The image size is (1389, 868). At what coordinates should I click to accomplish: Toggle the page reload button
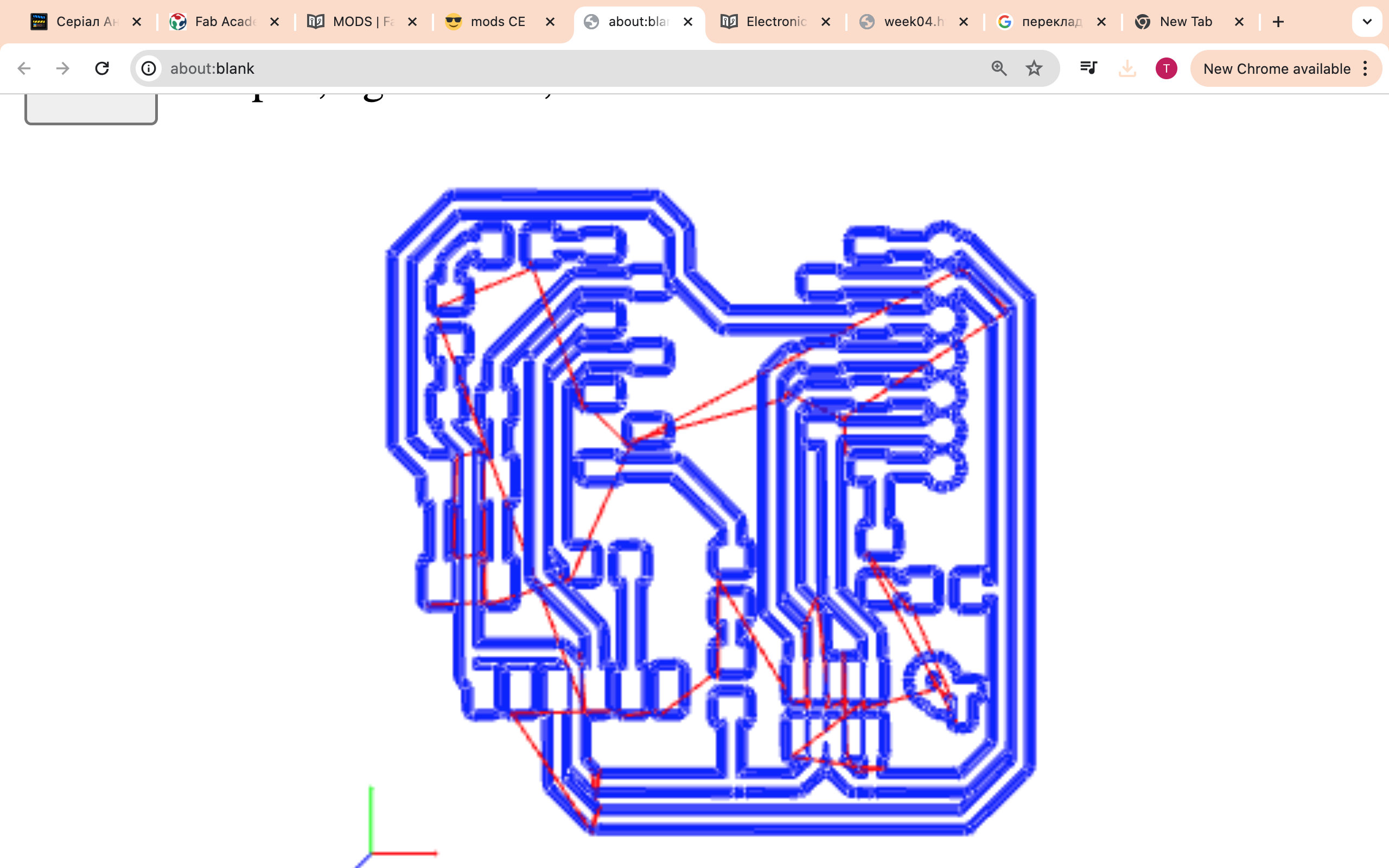tap(101, 68)
